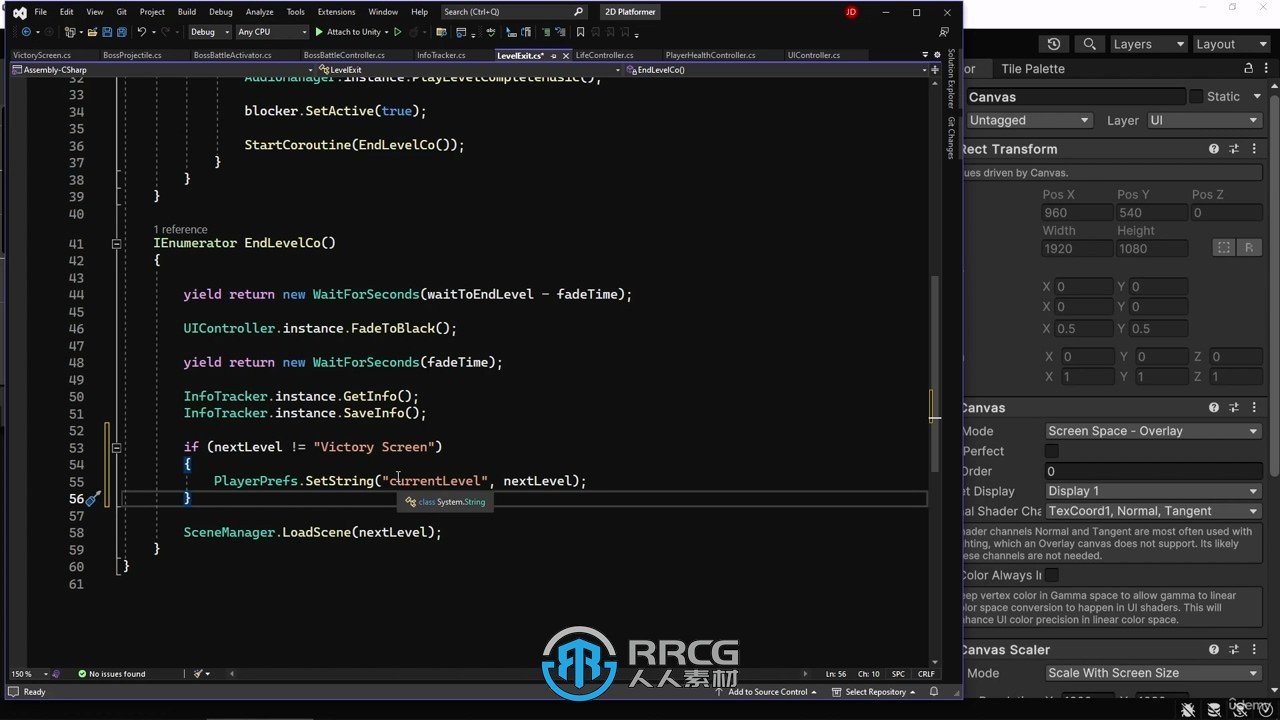The image size is (1280, 720).
Task: Click Add to Source Control in status bar
Action: pos(767,692)
